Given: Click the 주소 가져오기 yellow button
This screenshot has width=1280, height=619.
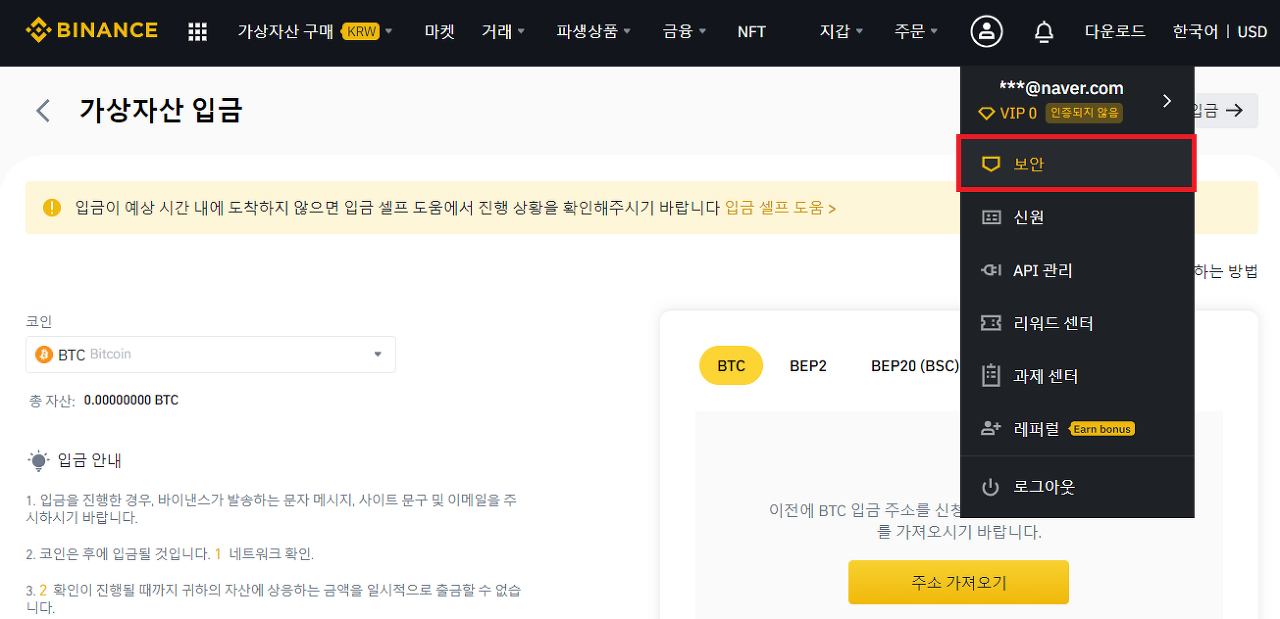Looking at the screenshot, I should pos(958,581).
